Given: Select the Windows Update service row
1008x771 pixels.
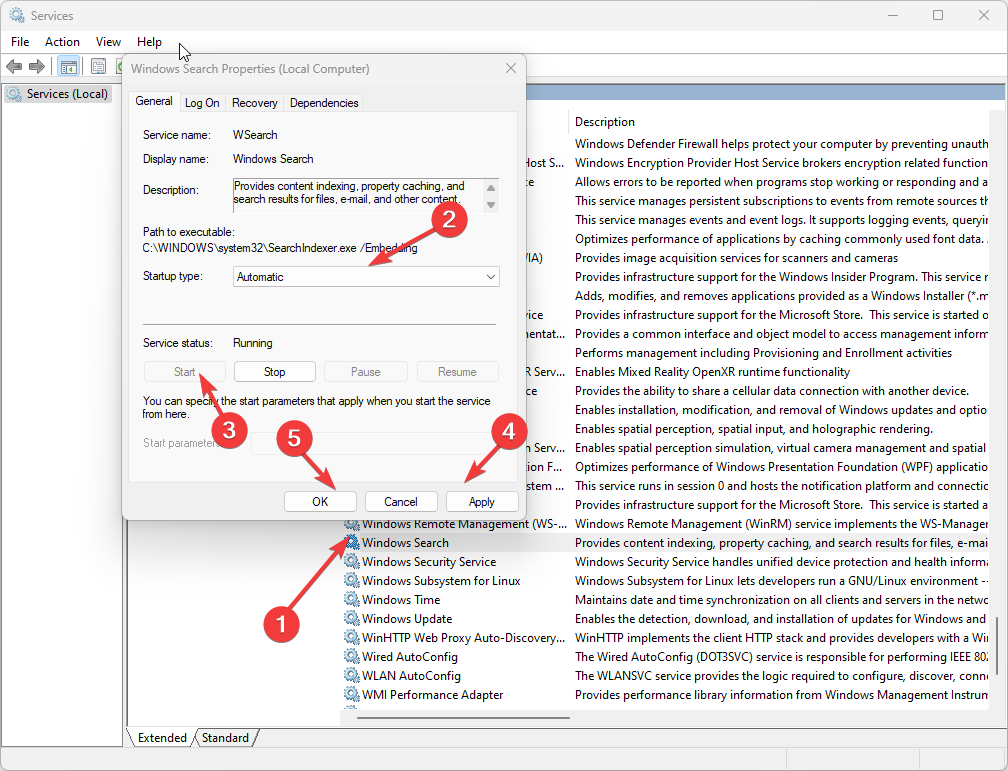Looking at the screenshot, I should click(x=665, y=619).
